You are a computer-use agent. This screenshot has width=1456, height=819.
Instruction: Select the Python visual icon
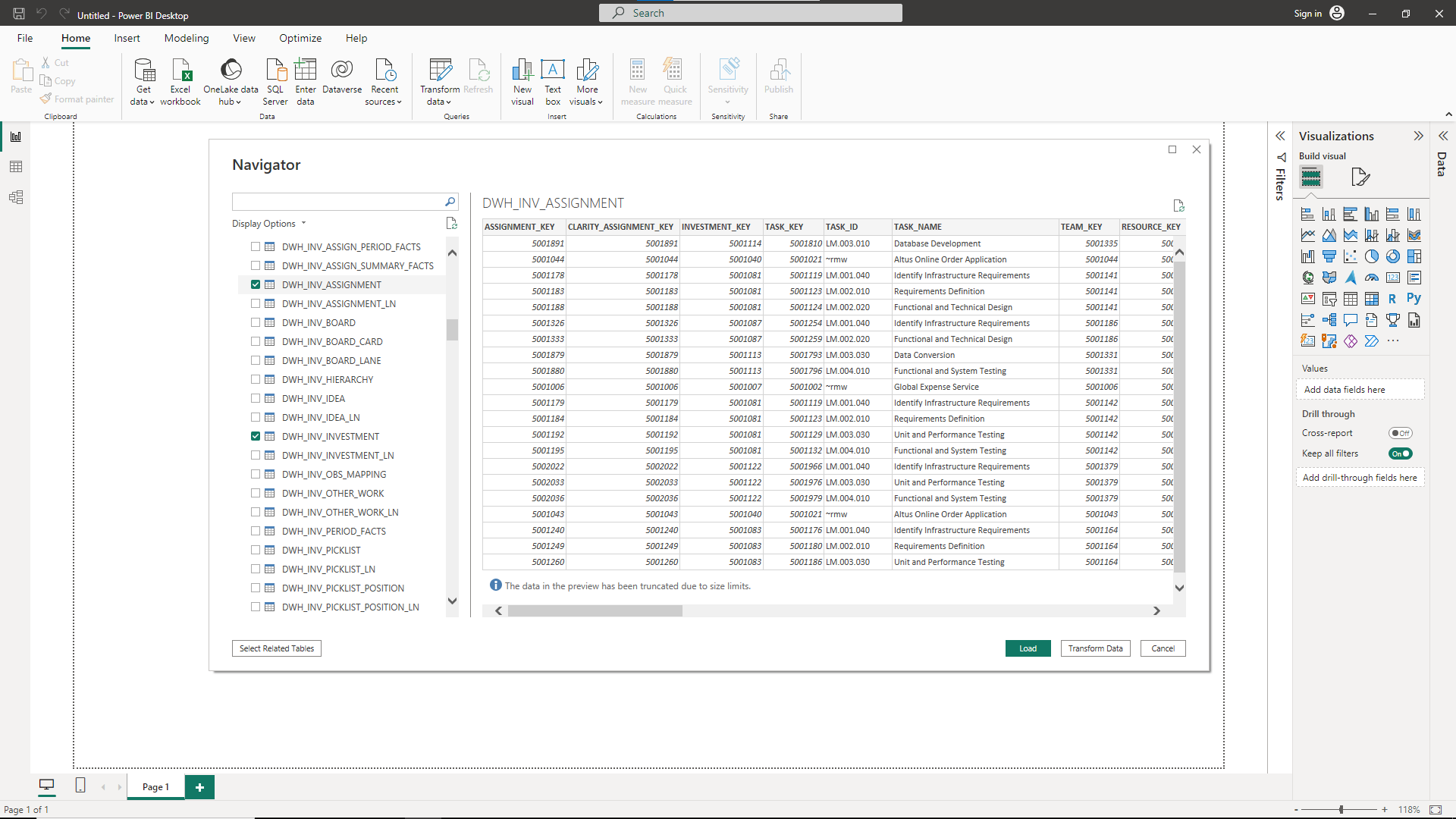click(1414, 299)
